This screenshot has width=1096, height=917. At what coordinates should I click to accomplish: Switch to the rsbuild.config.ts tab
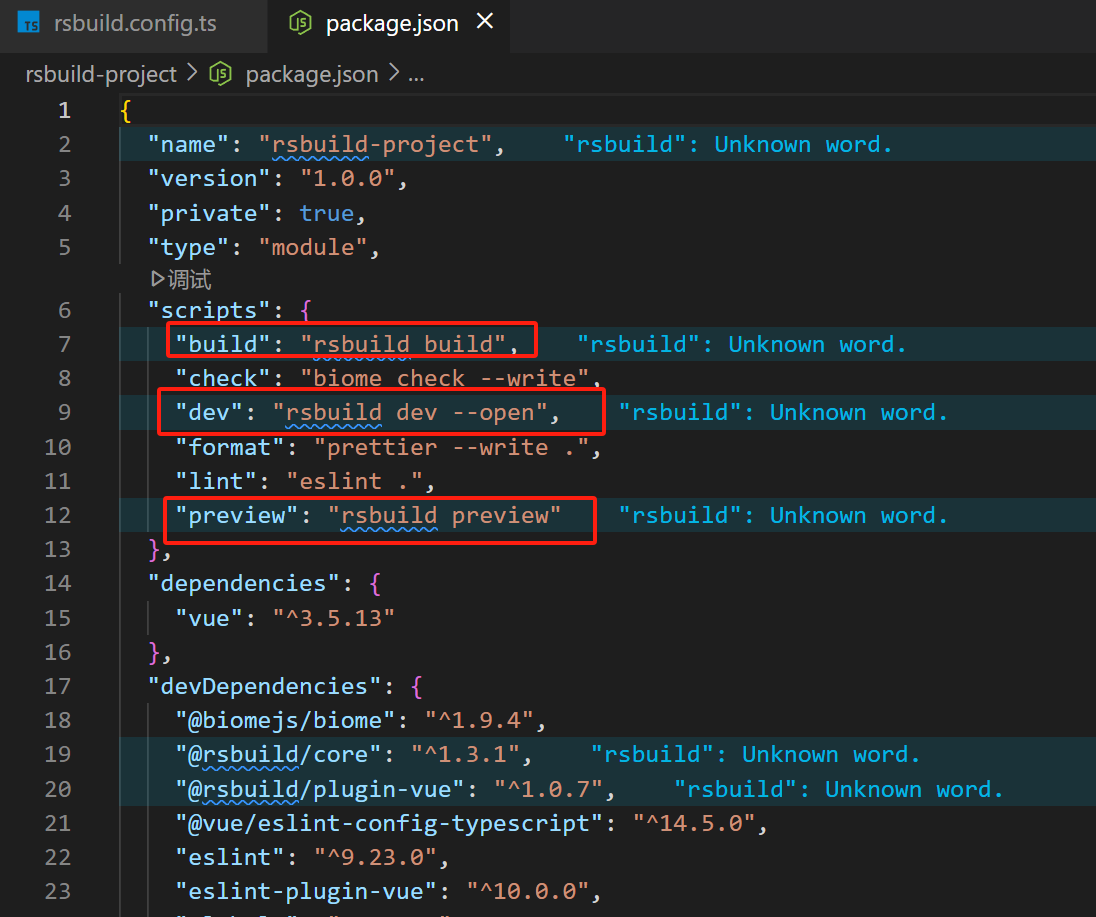click(x=133, y=24)
